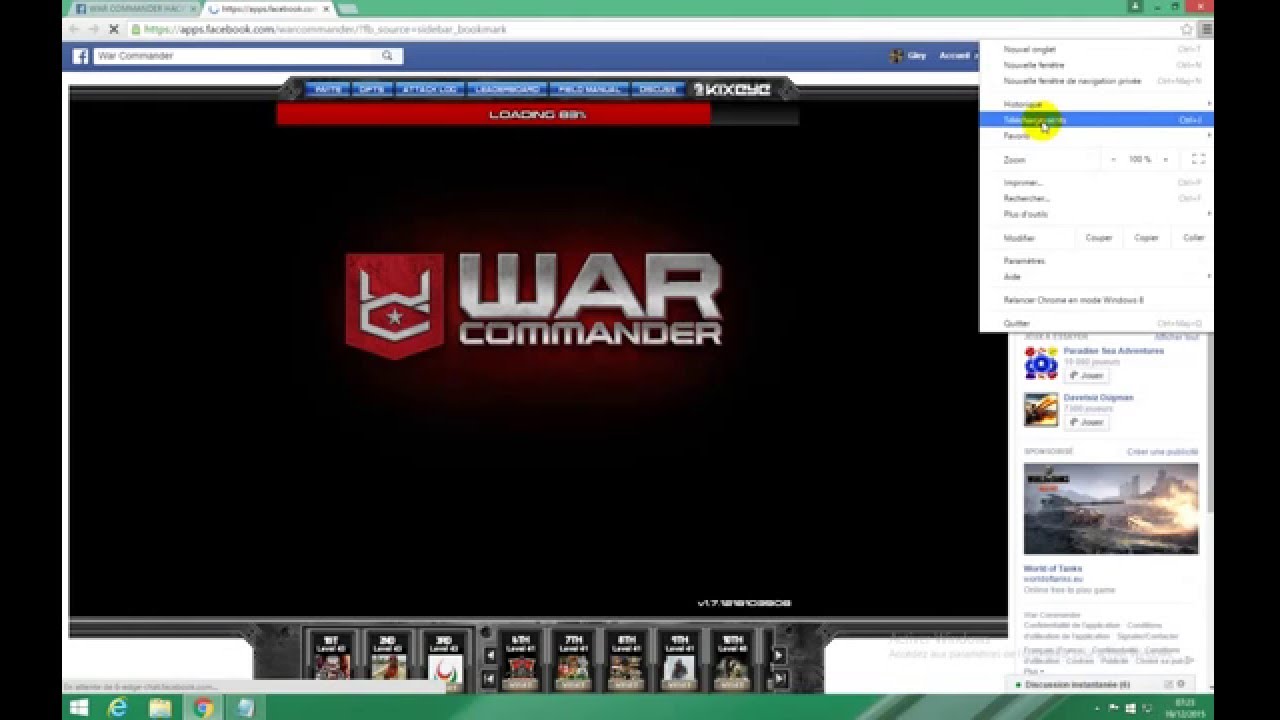Viewport: 1280px width, 720px height.
Task: Open the Windows Start button
Action: coord(79,708)
